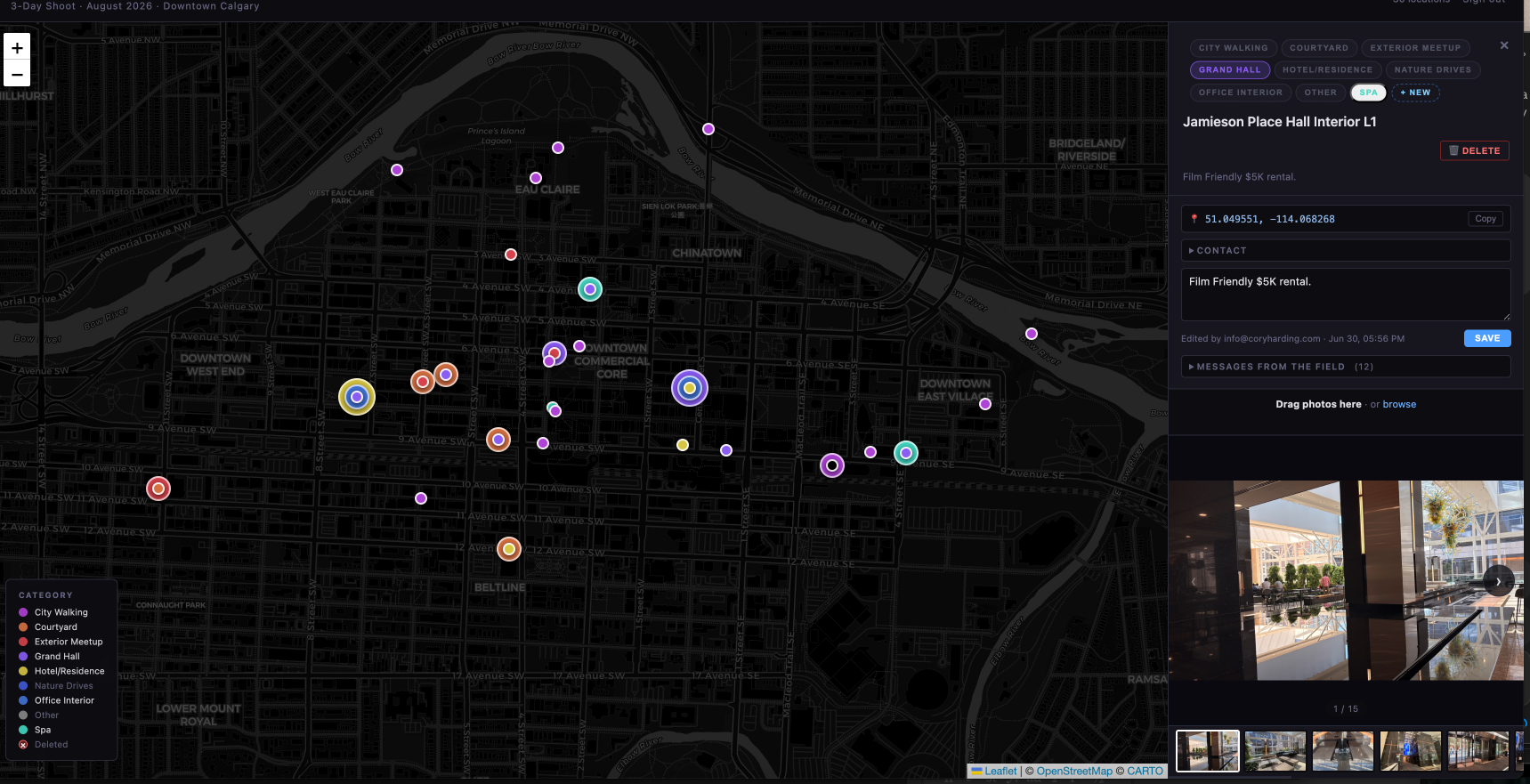Toggle the Office Interior category tag
Screen dimensions: 1530x784
(1241, 93)
